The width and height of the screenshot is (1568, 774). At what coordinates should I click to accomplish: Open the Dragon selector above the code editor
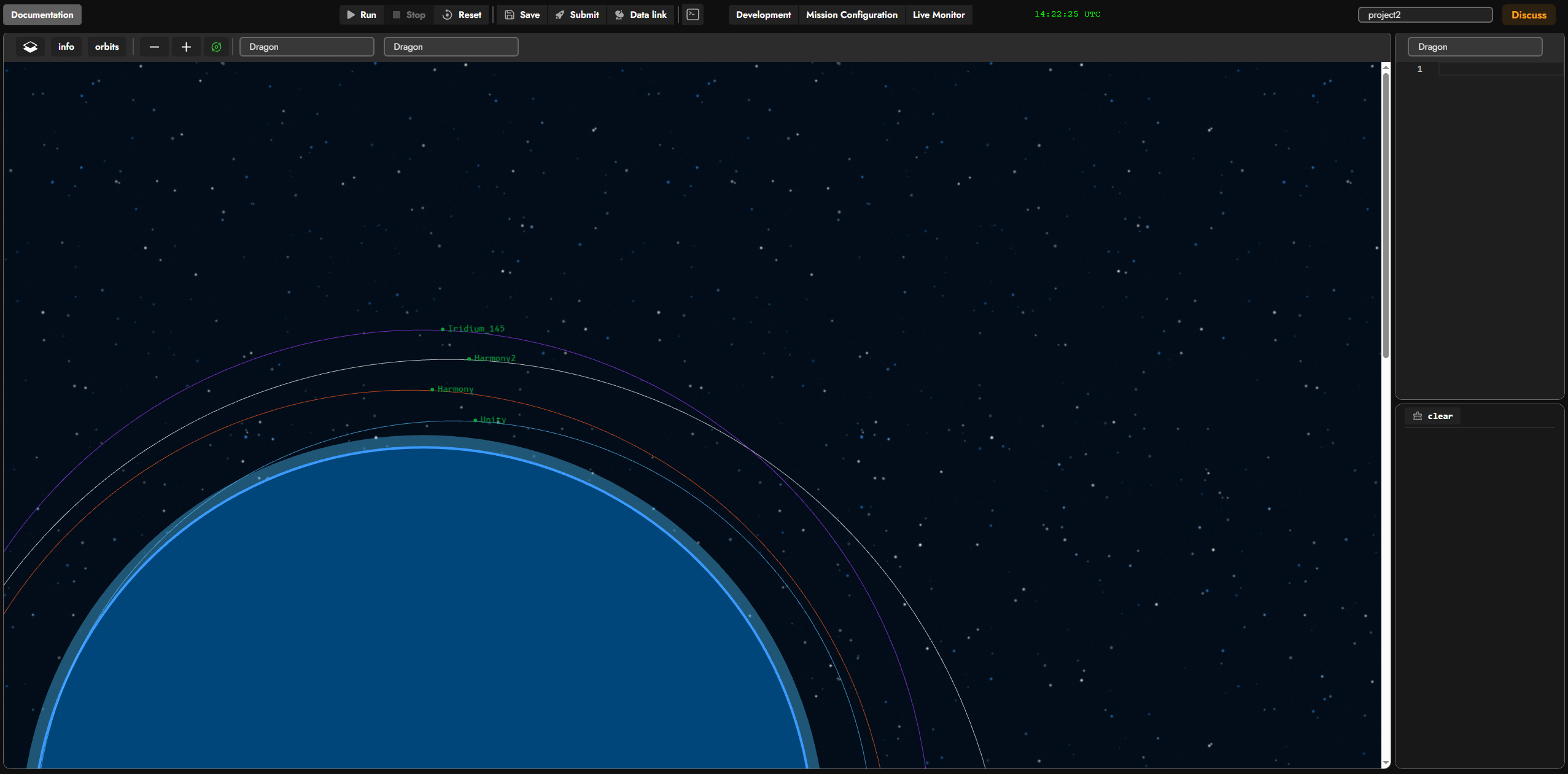1475,47
